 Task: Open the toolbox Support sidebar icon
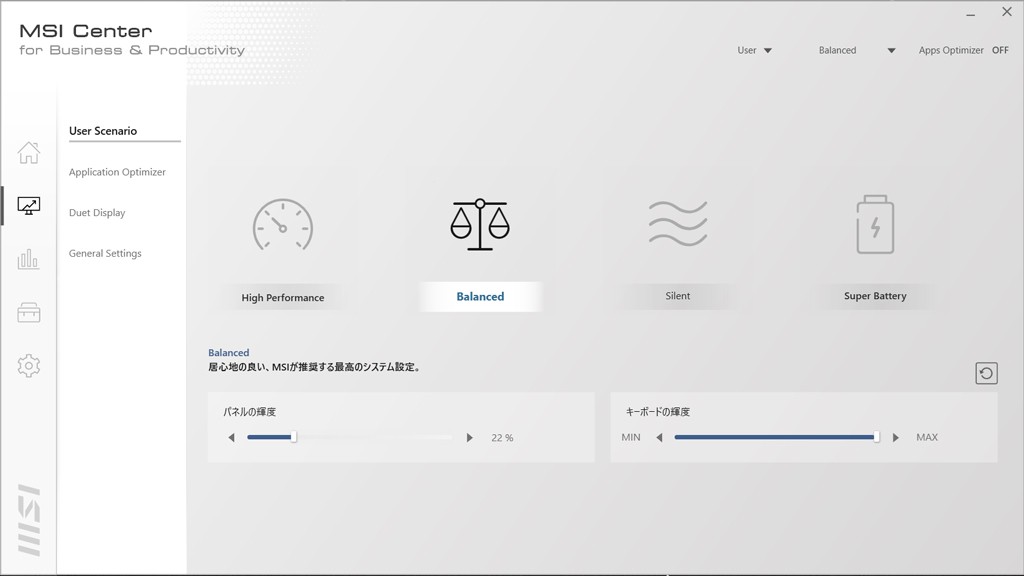[29, 313]
